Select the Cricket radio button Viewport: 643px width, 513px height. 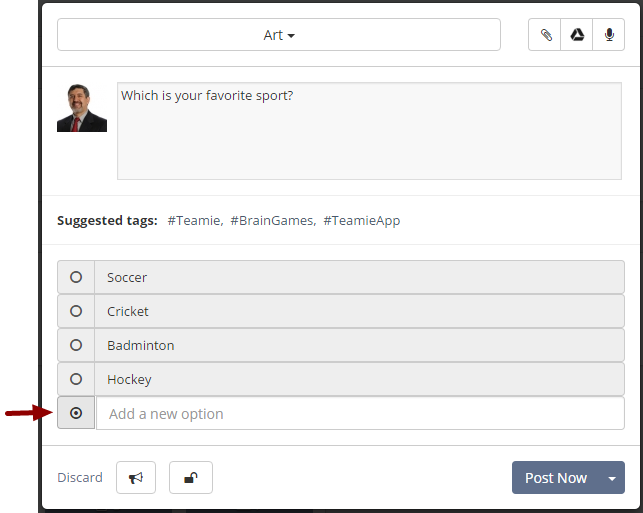(x=76, y=311)
